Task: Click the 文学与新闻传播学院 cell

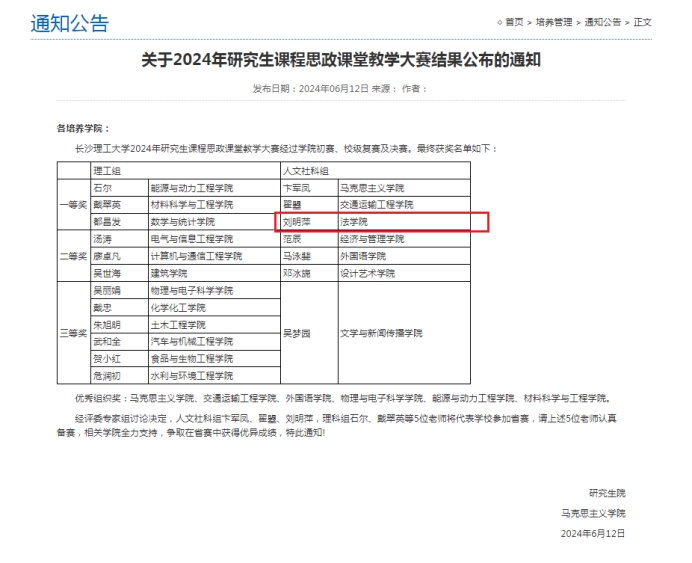Action: pos(382,333)
